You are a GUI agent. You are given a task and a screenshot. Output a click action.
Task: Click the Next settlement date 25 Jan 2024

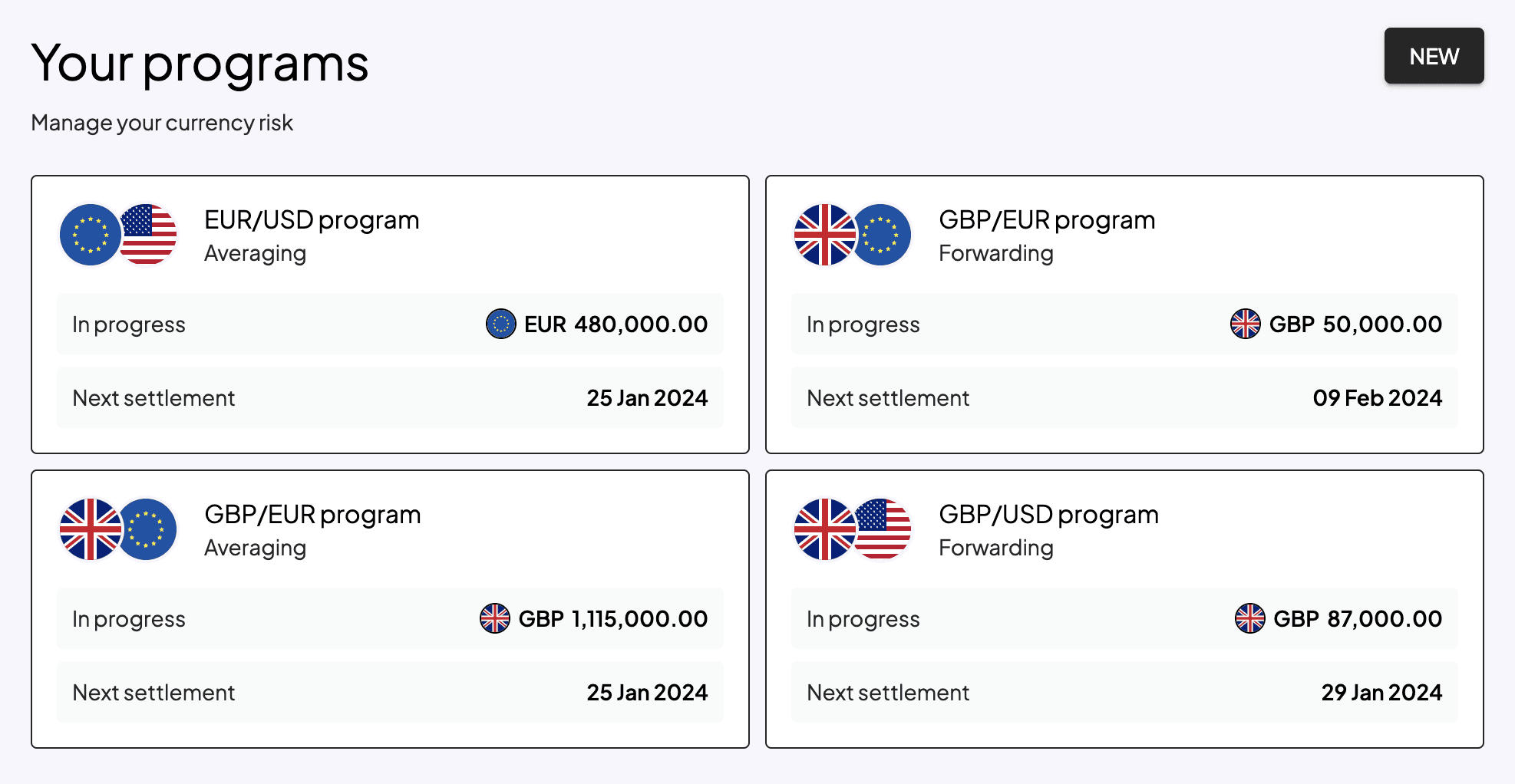[647, 397]
